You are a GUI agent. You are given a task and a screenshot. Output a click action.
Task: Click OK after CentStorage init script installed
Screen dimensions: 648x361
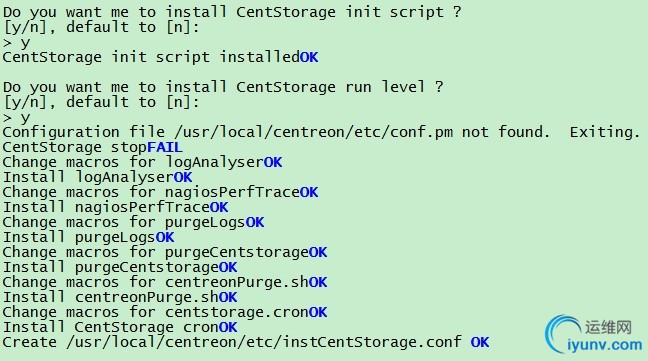pos(309,57)
